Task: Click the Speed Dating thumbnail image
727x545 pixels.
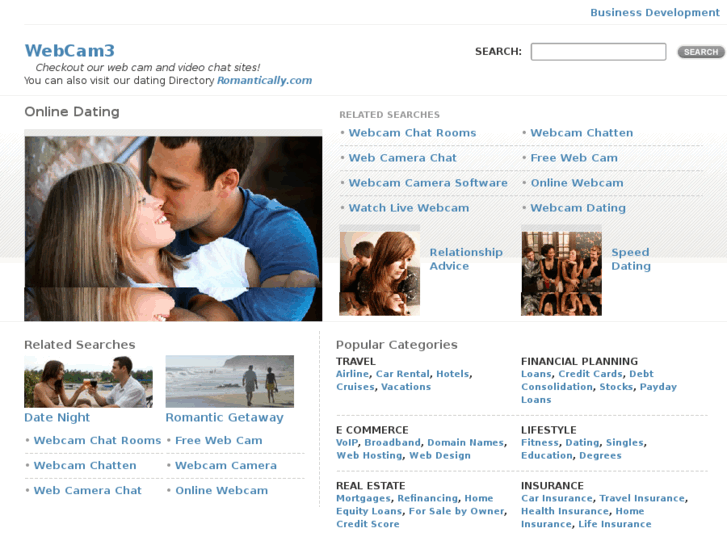Action: pyautogui.click(x=561, y=274)
